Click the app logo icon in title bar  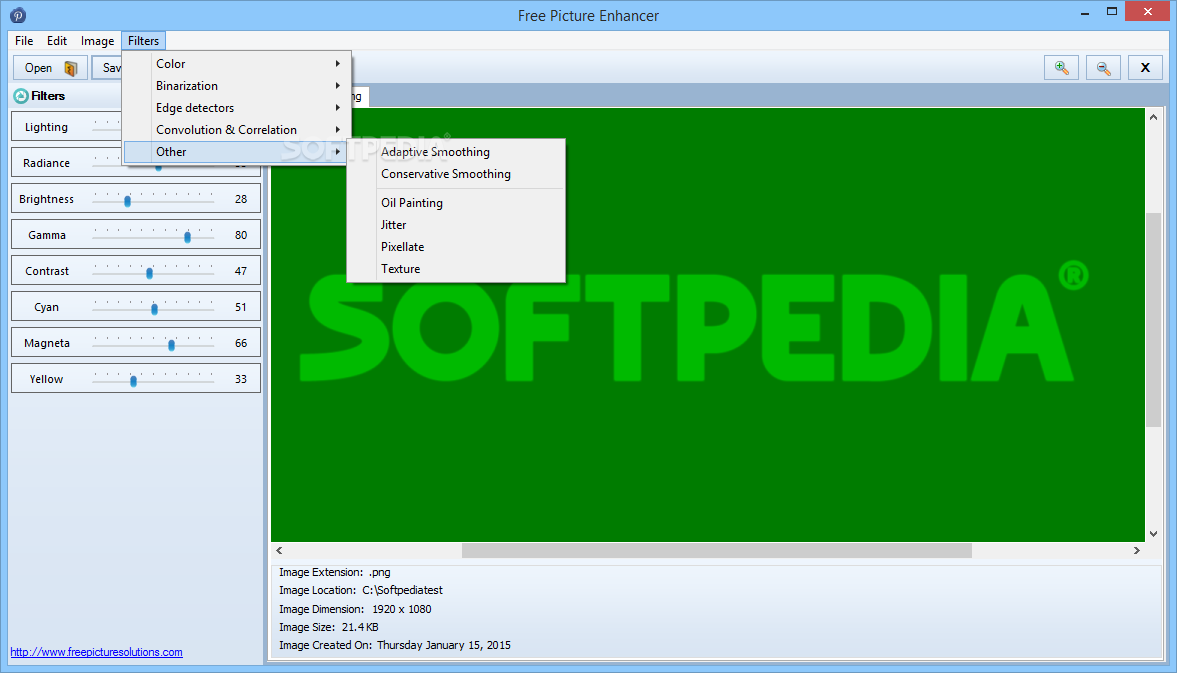(x=18, y=15)
